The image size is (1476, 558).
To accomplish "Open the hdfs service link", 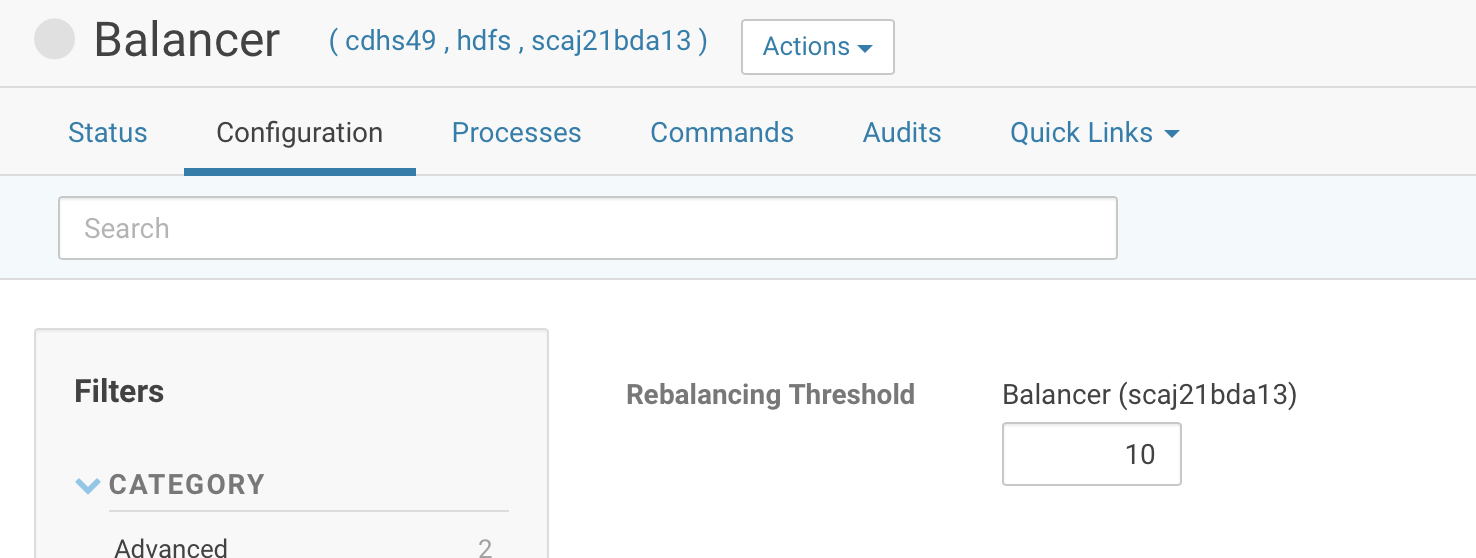I will click(484, 42).
